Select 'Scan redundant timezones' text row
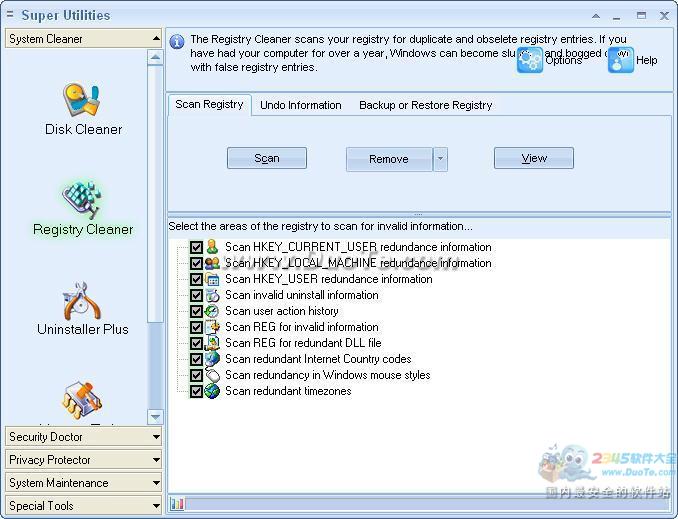The height and width of the screenshot is (519, 678). pyautogui.click(x=288, y=391)
